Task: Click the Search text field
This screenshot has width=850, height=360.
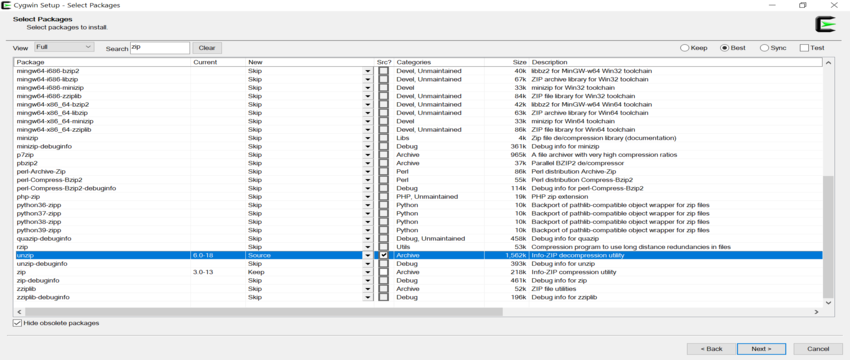Action: 160,48
